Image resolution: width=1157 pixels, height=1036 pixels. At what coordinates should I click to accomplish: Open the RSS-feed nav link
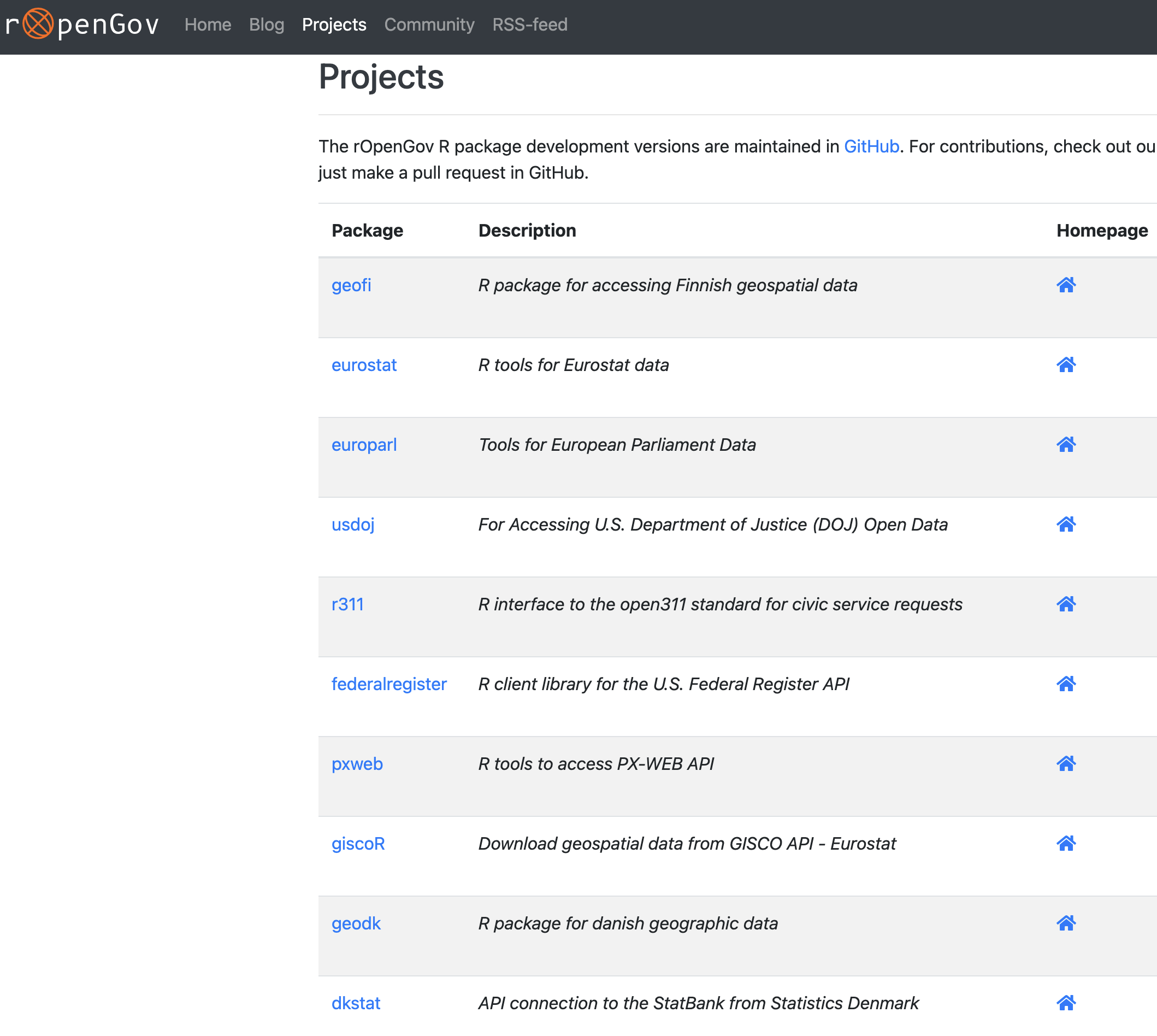click(x=529, y=25)
